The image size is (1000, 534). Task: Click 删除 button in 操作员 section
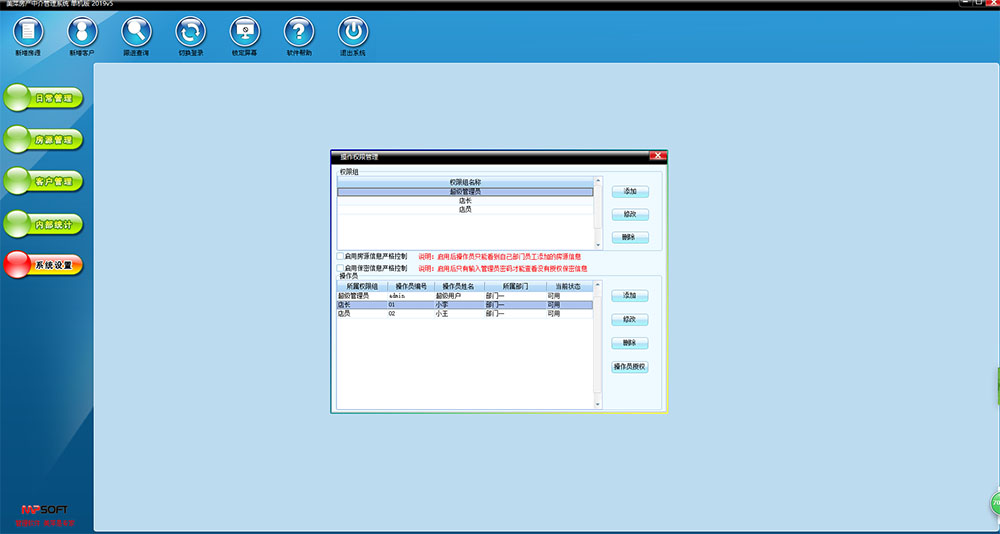630,343
